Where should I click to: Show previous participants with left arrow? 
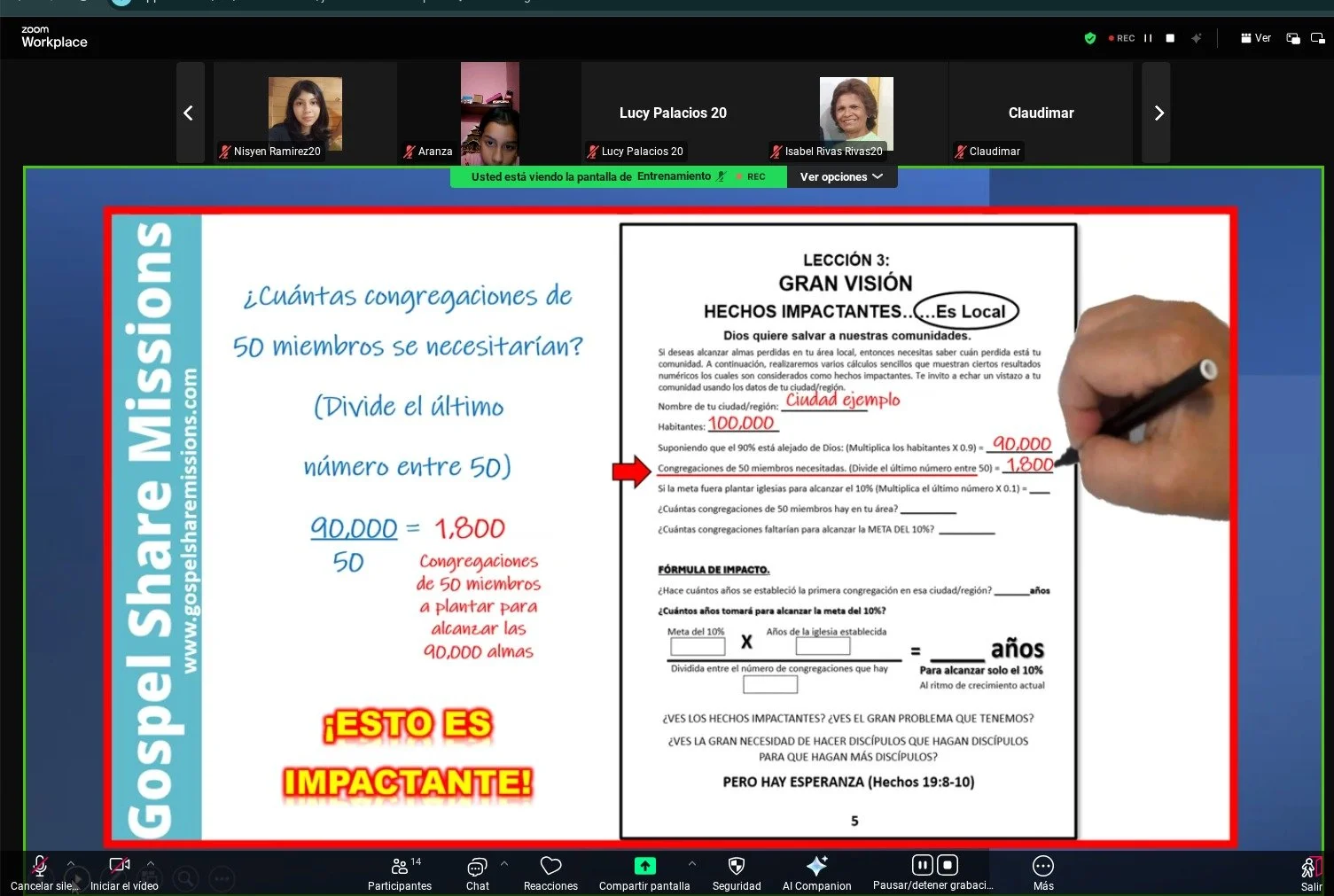tap(189, 113)
